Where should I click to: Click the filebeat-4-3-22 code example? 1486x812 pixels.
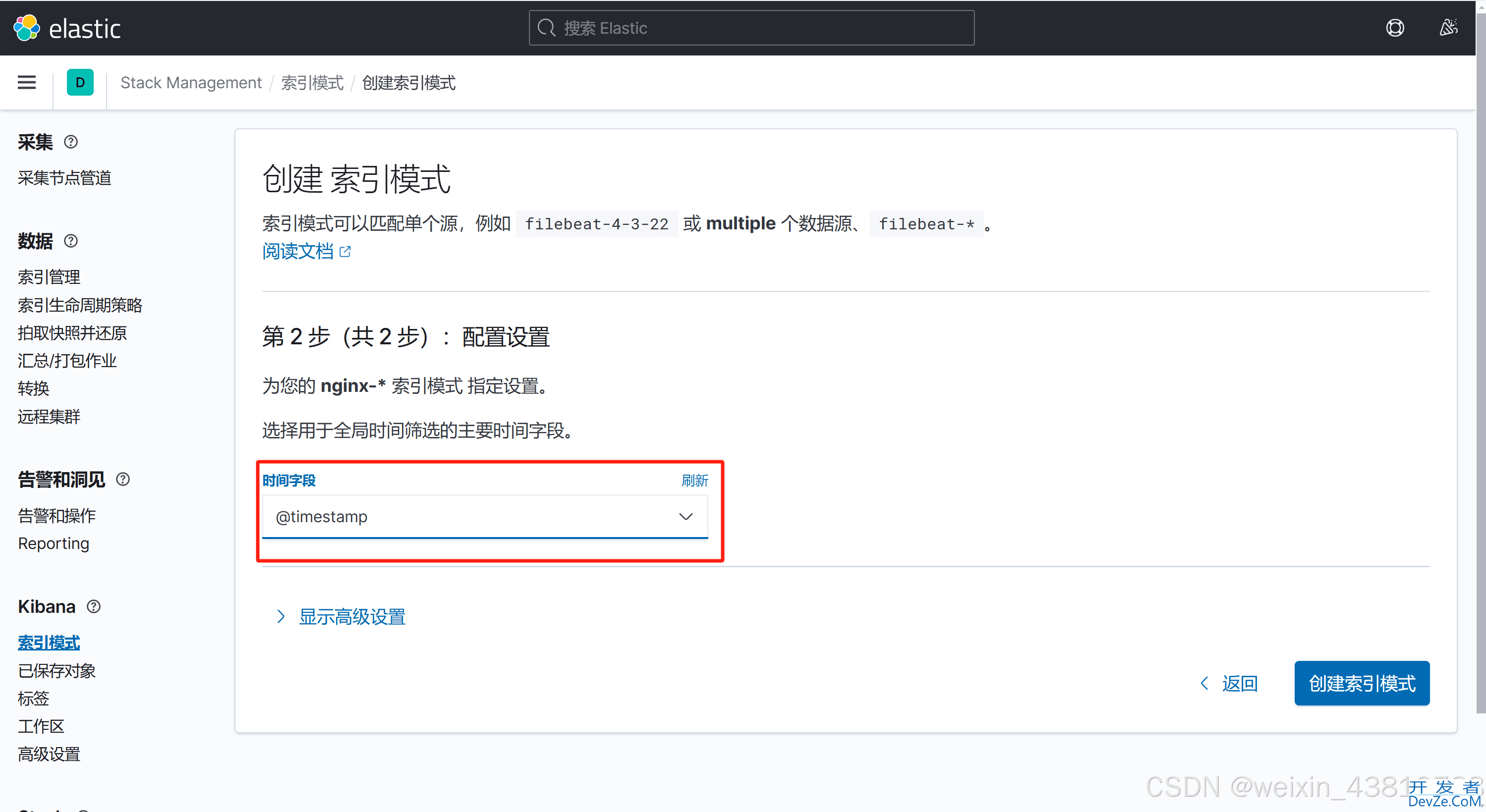[596, 224]
